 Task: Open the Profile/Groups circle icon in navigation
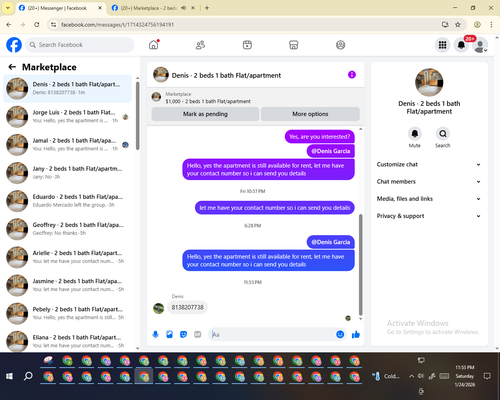[340, 45]
